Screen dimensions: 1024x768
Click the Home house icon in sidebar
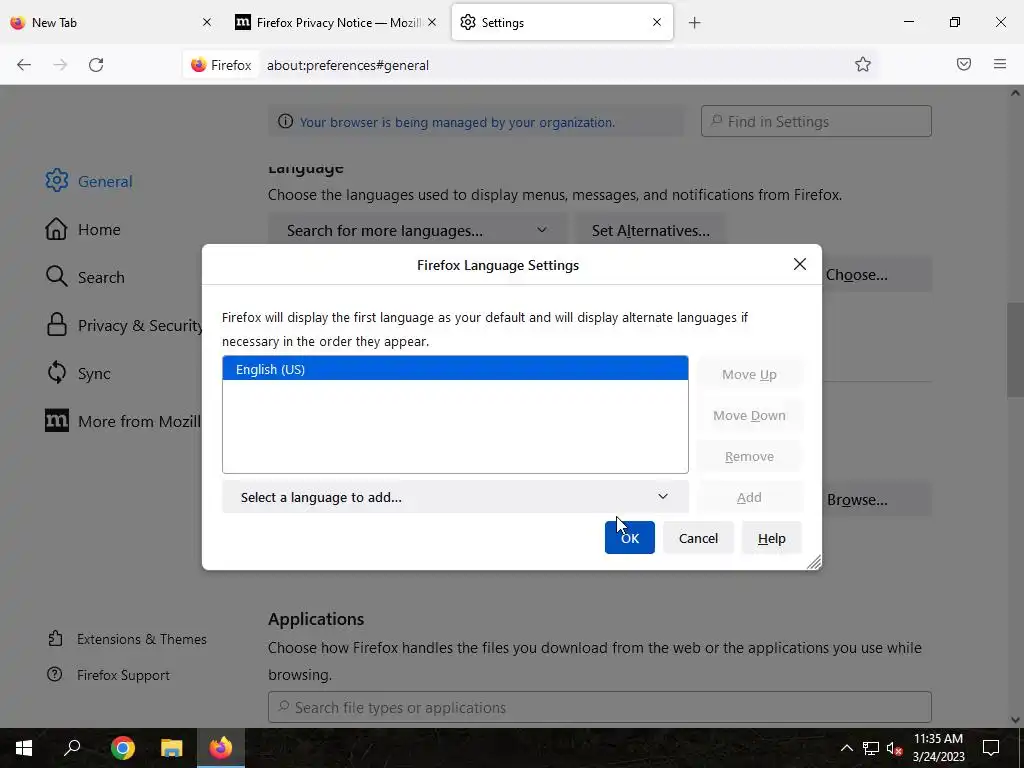[56, 229]
